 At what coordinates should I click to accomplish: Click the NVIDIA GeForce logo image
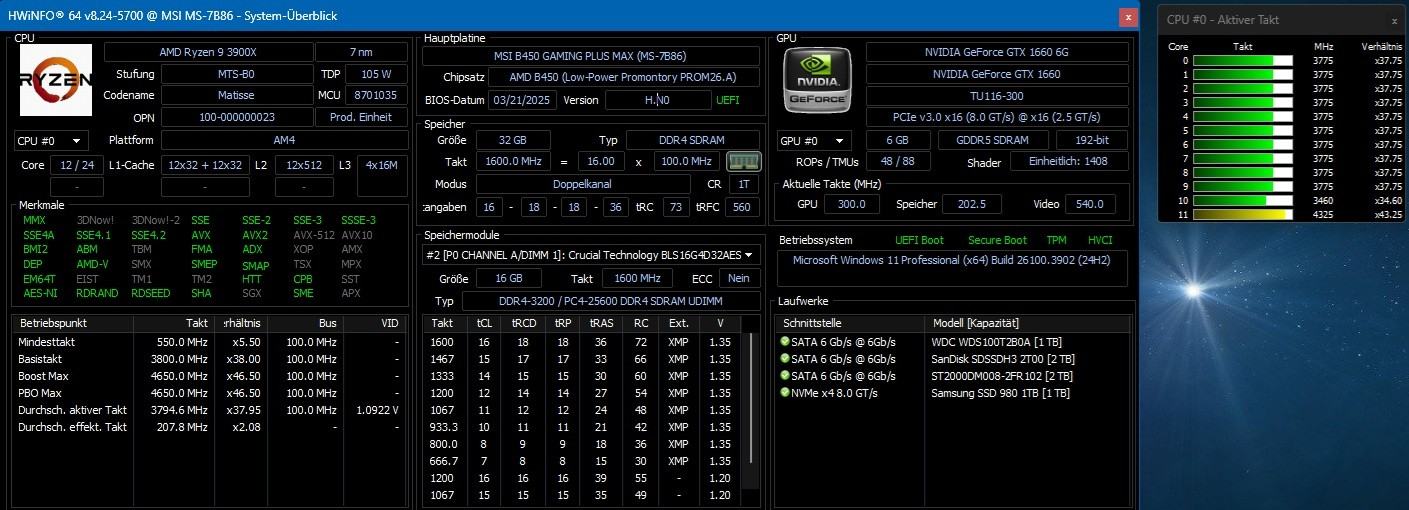tap(820, 80)
